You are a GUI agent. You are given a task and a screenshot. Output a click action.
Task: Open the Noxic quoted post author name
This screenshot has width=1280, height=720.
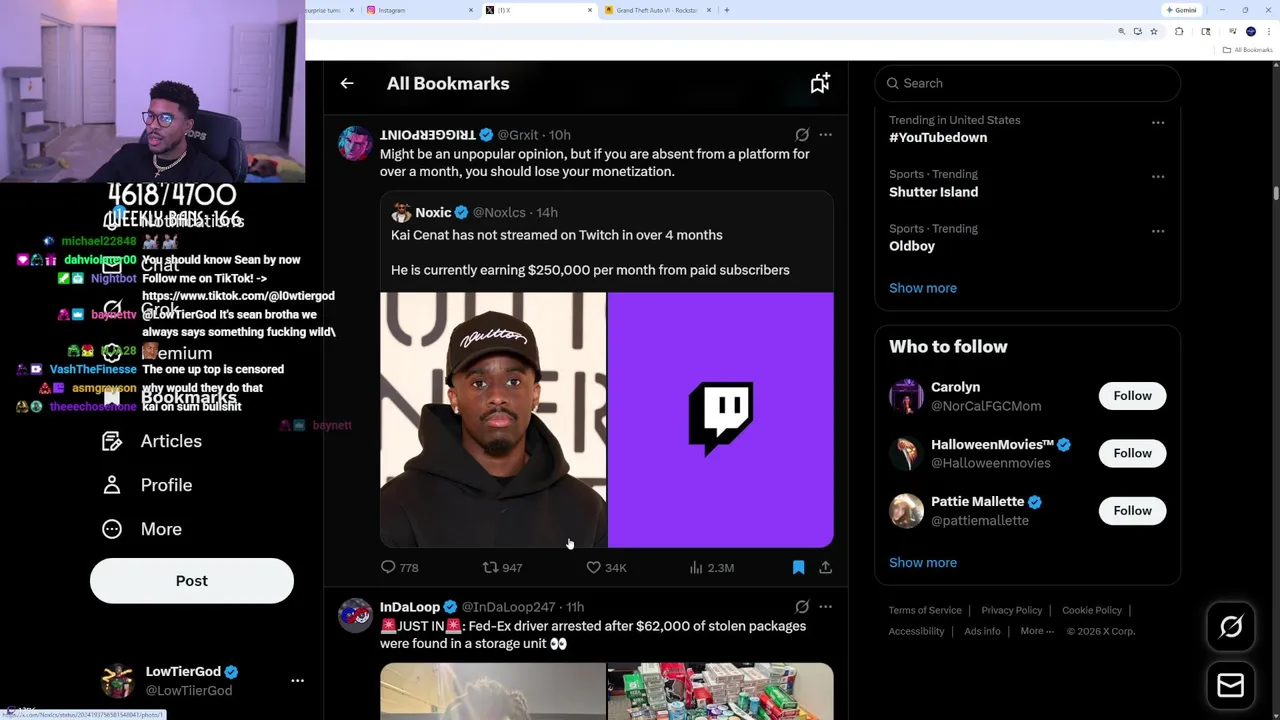[433, 212]
